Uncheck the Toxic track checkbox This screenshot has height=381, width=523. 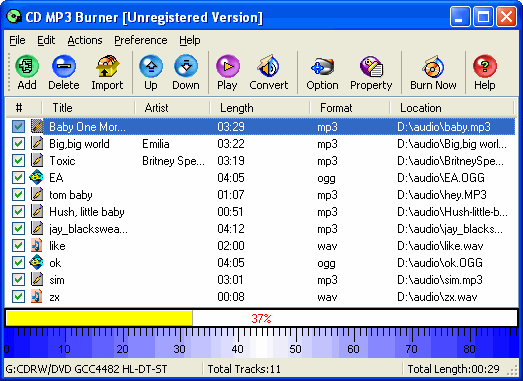pos(18,161)
